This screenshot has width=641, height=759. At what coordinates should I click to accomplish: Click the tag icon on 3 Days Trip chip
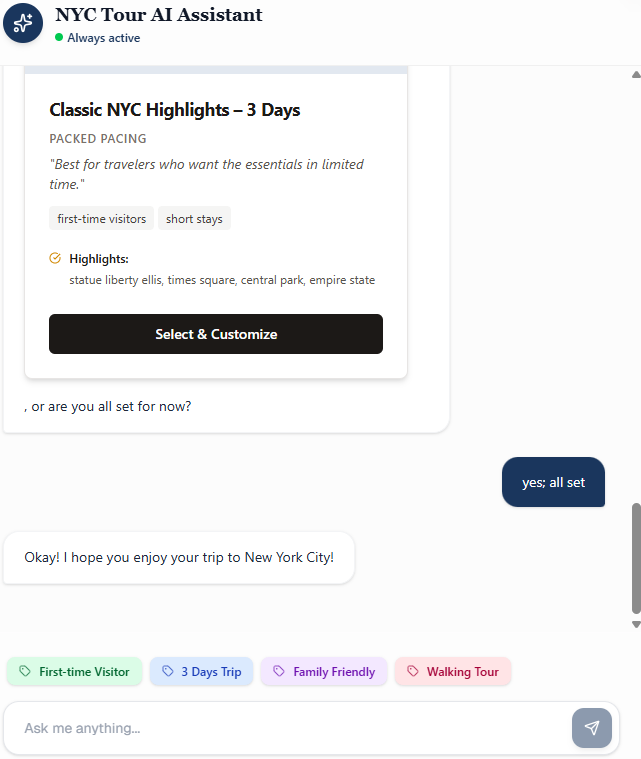(168, 672)
